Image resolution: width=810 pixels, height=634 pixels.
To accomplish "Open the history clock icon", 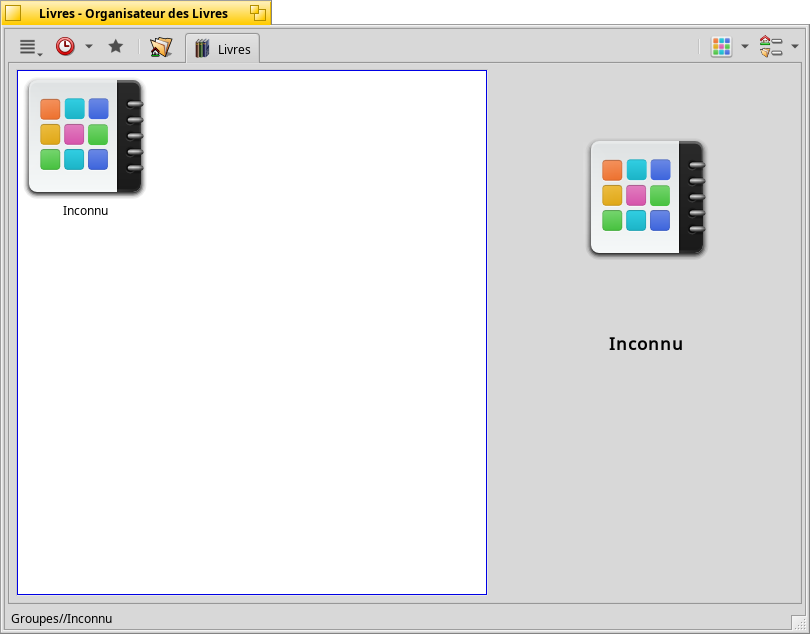I will pyautogui.click(x=65, y=47).
